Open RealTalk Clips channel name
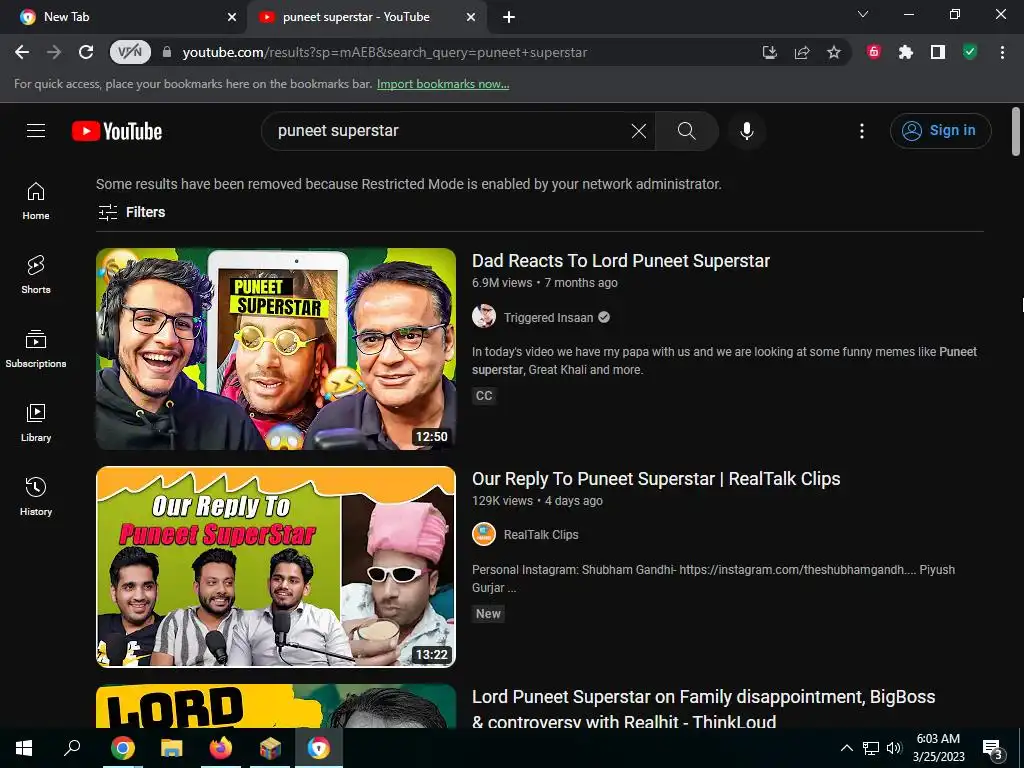Image resolution: width=1024 pixels, height=768 pixels. [541, 534]
